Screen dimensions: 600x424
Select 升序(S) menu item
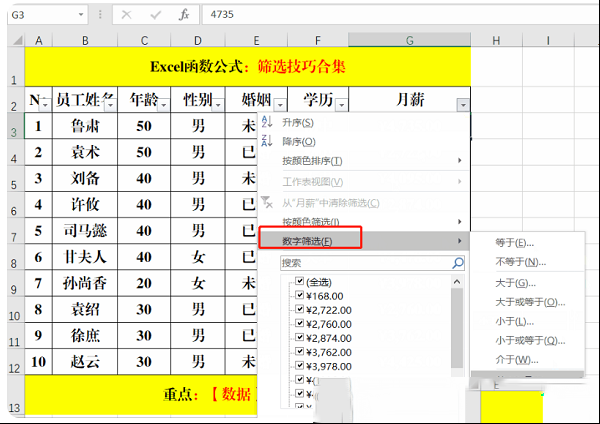(x=364, y=122)
